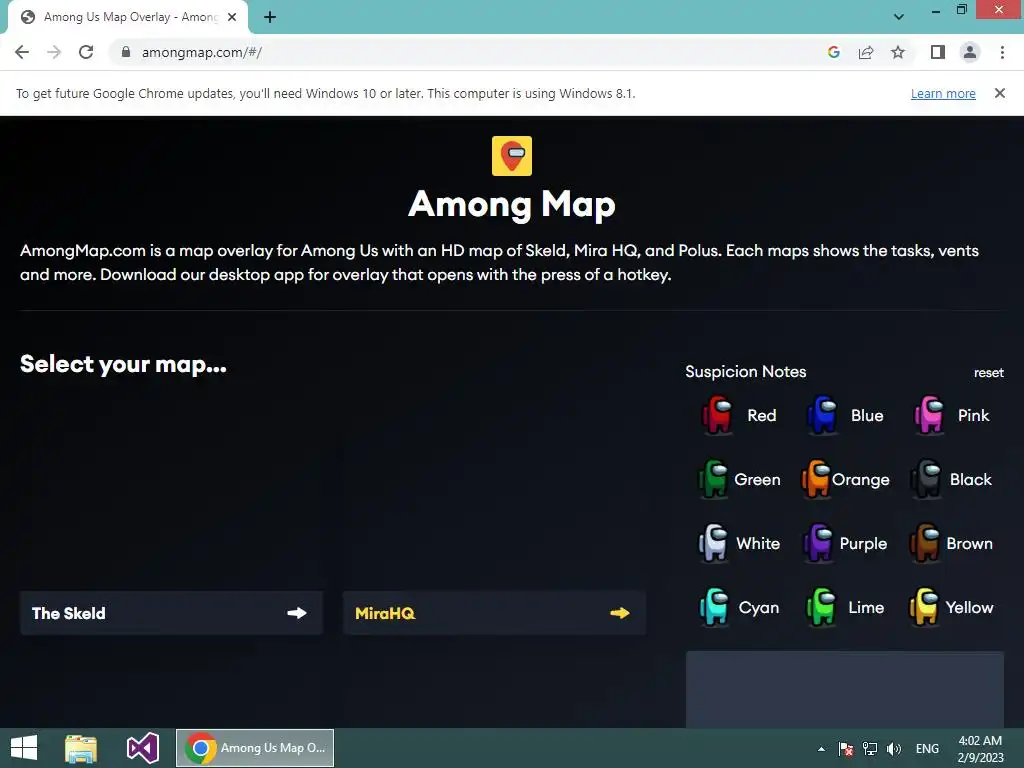Bookmark this tab with the star

click(898, 52)
